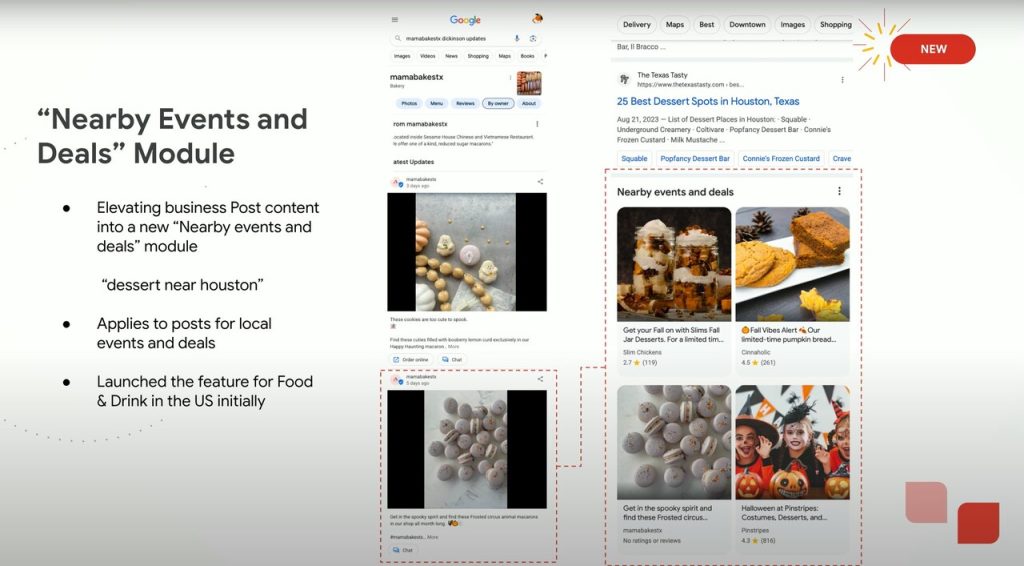Share the mamabakestx post from 3 days ago
Screen dimensions: 1024x566
[540, 181]
